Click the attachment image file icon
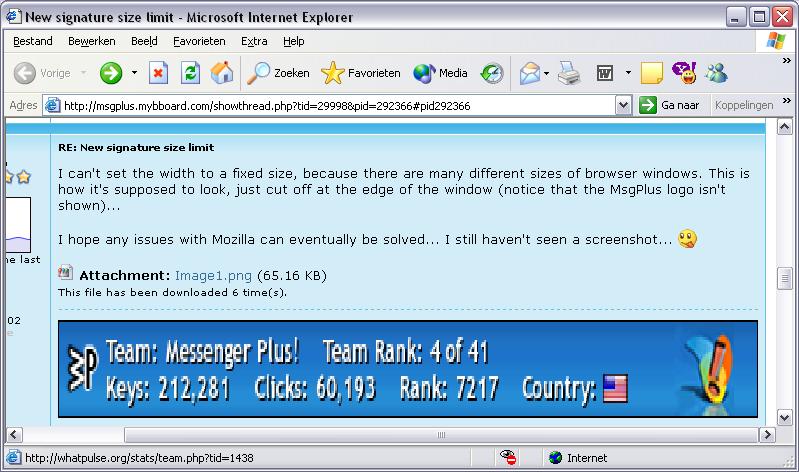799x472 pixels. click(x=65, y=273)
